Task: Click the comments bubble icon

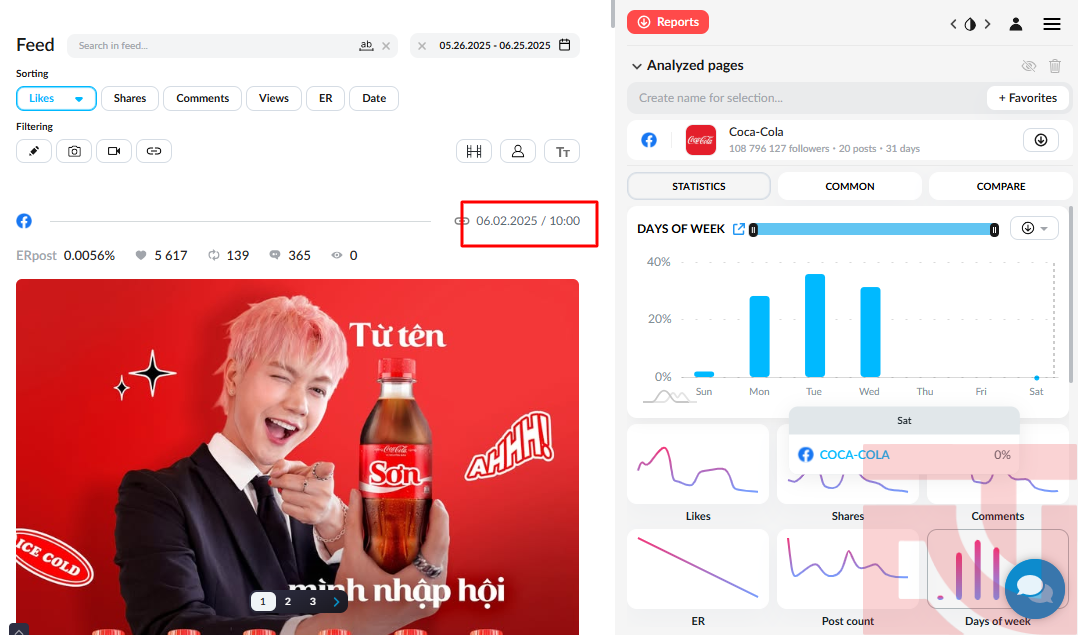Action: click(274, 255)
